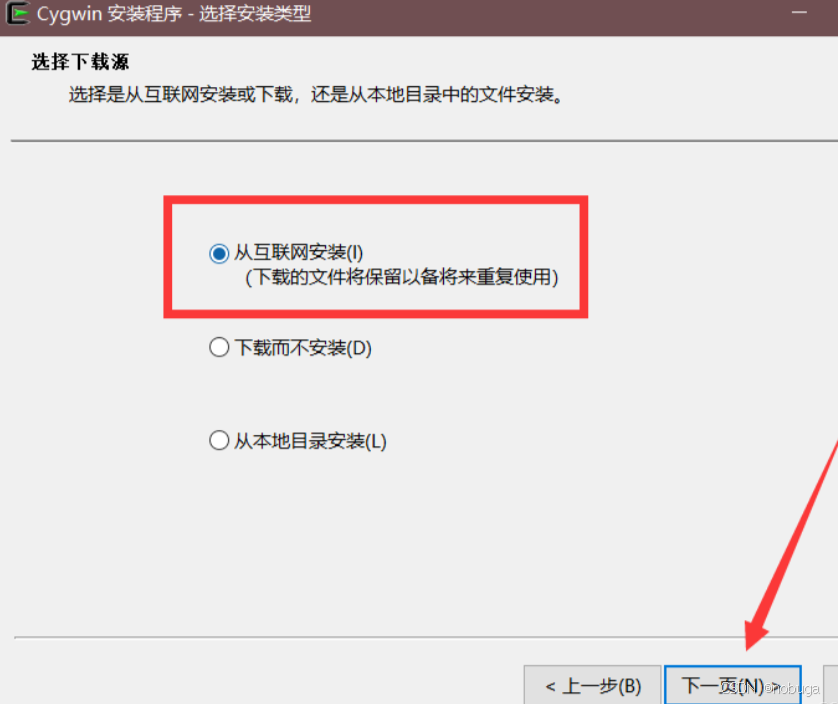
Task: Click the horizontal separator line below the description
Action: click(424, 141)
